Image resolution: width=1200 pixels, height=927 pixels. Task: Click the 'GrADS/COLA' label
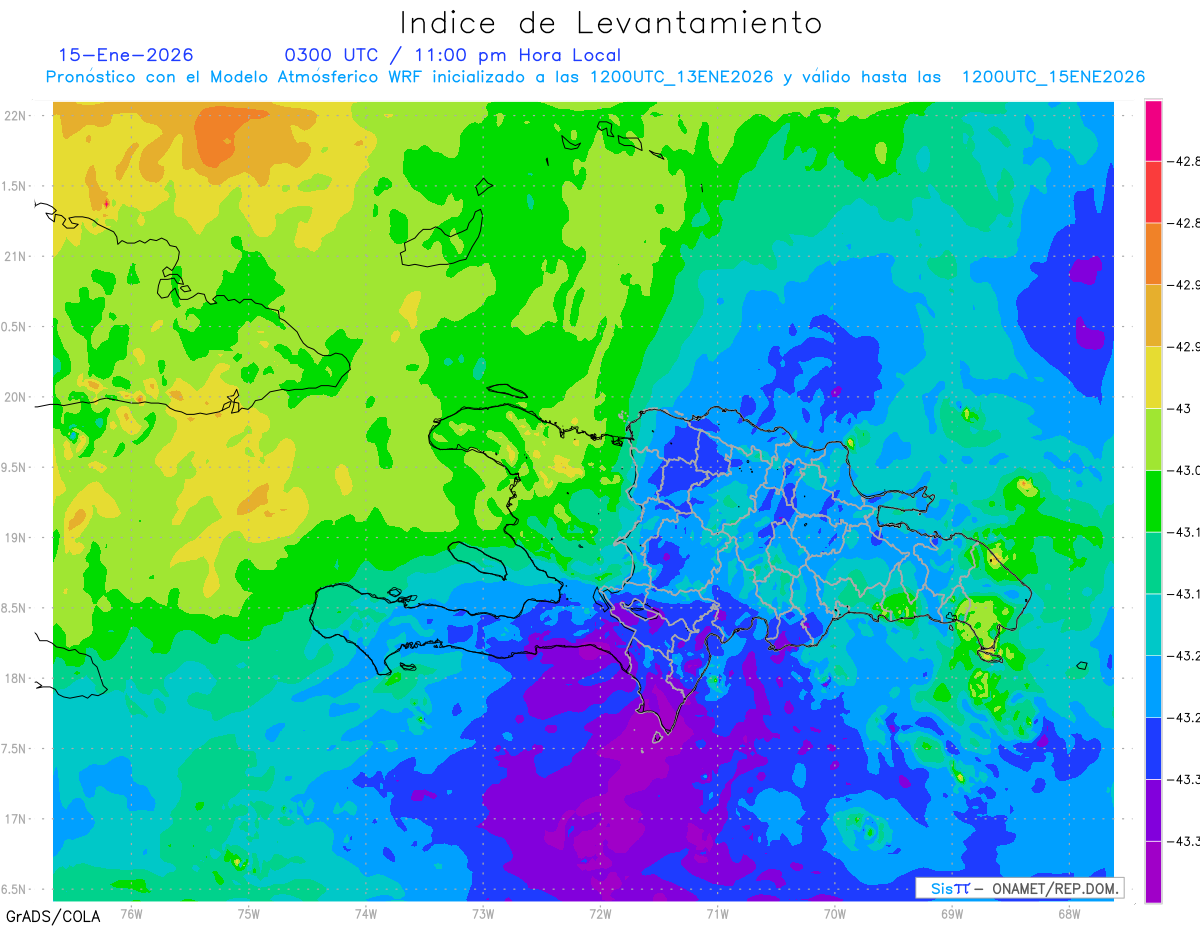tap(51, 916)
